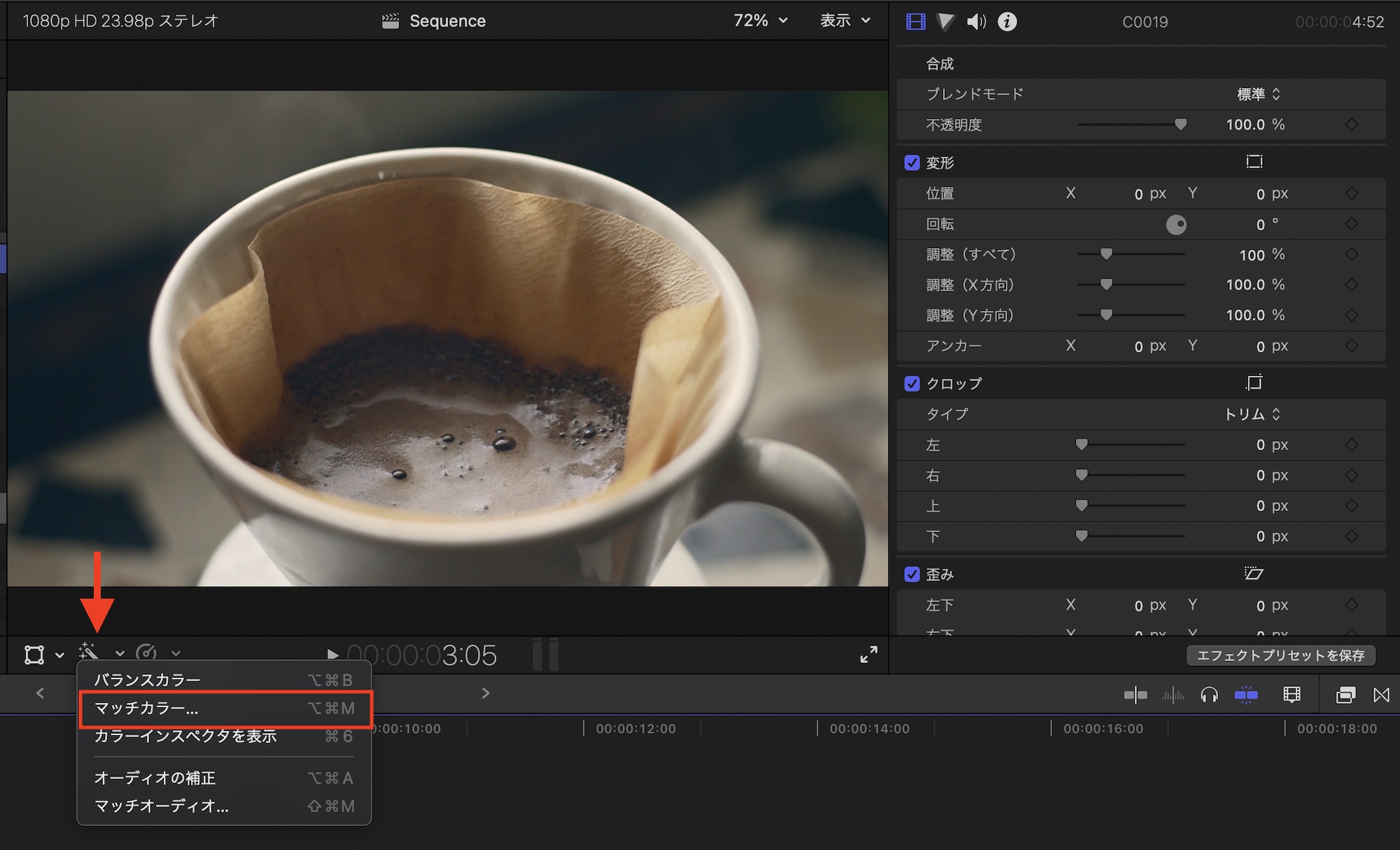Expand the 表示 view options dropdown
The height and width of the screenshot is (850, 1400).
click(846, 21)
